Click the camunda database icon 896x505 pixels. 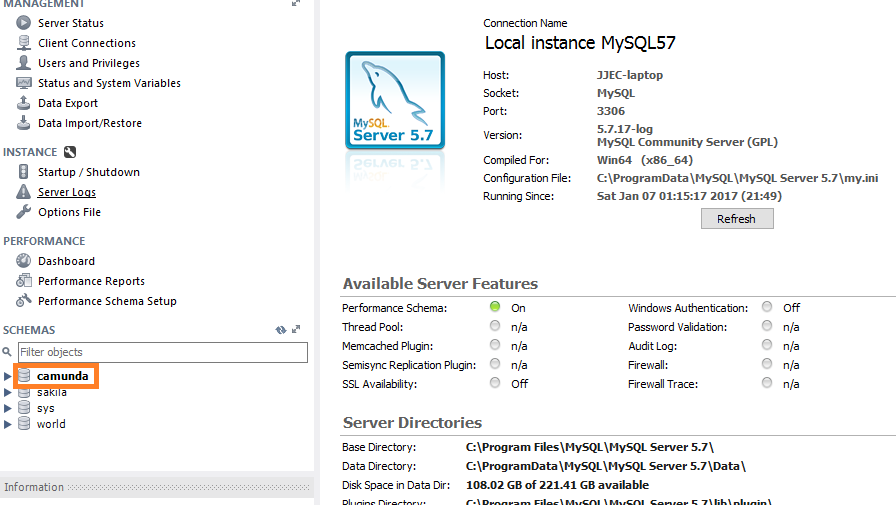tap(24, 375)
